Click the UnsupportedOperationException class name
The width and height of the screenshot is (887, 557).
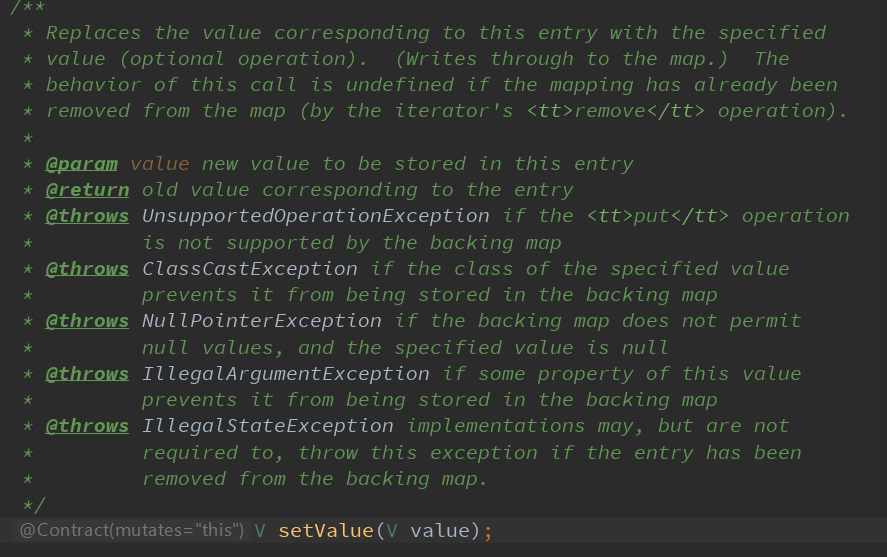(x=315, y=216)
